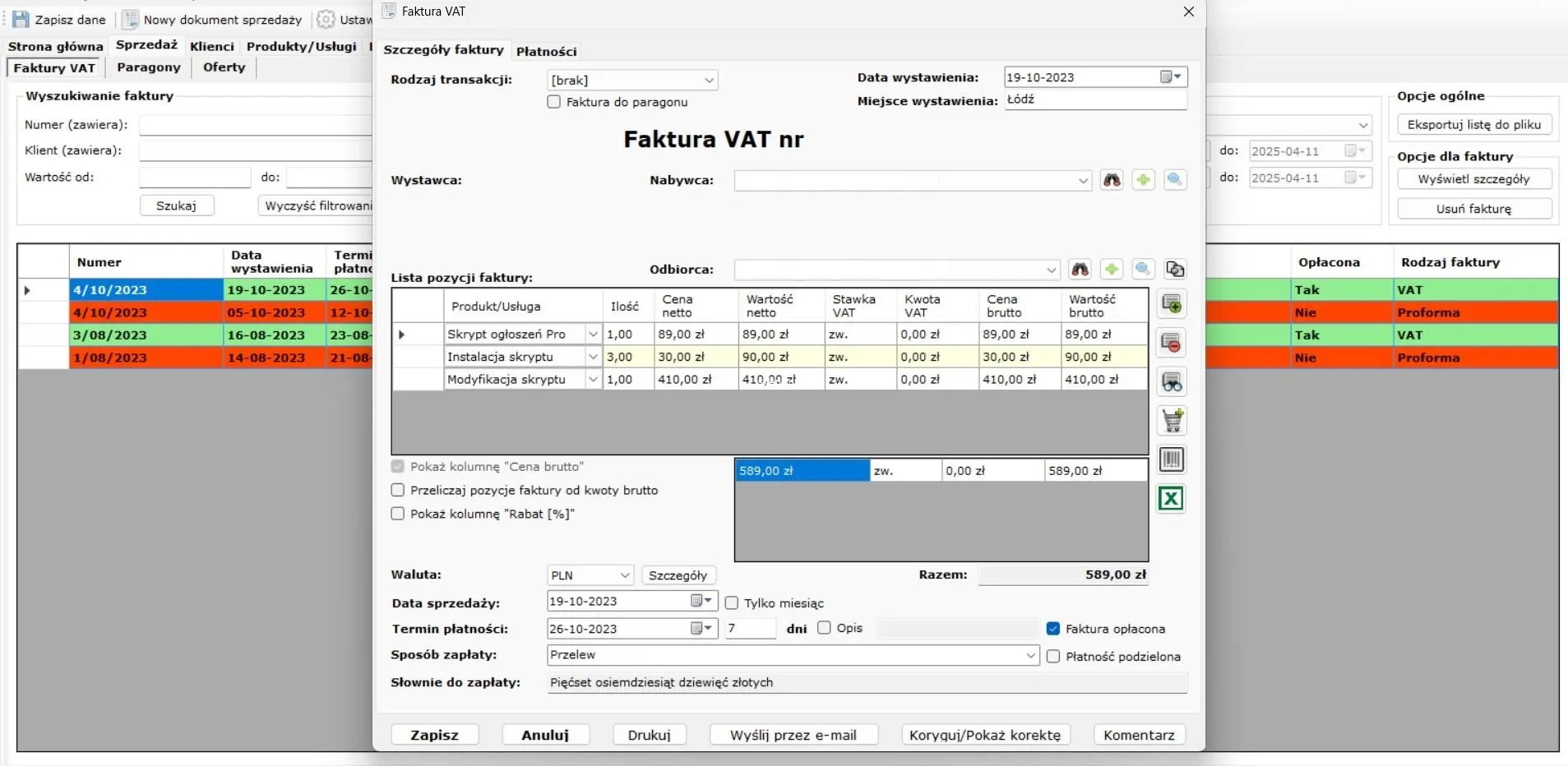The width and height of the screenshot is (1568, 766).
Task: Click green plus icon in Odbiorca row
Action: pyautogui.click(x=1112, y=270)
